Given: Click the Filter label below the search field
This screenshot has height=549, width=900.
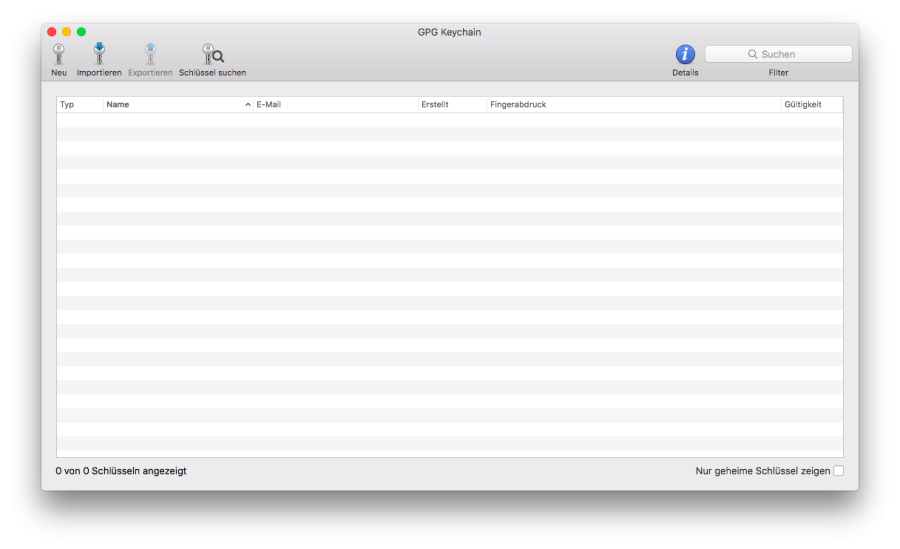Looking at the screenshot, I should [x=778, y=73].
